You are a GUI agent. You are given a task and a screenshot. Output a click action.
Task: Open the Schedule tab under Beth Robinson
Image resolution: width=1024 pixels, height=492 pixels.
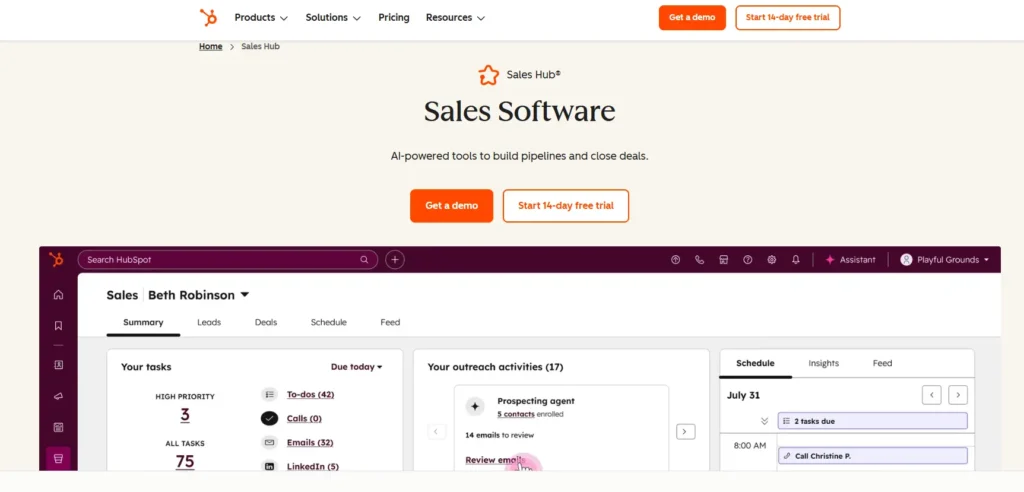pos(328,322)
